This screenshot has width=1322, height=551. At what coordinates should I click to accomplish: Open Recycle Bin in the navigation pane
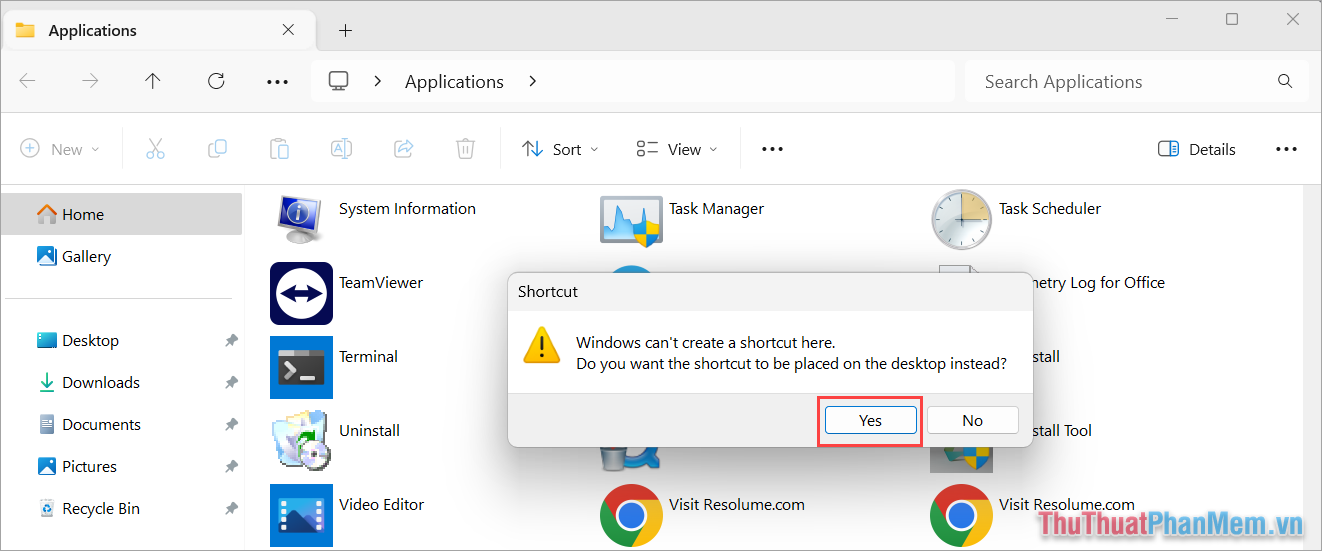121,508
